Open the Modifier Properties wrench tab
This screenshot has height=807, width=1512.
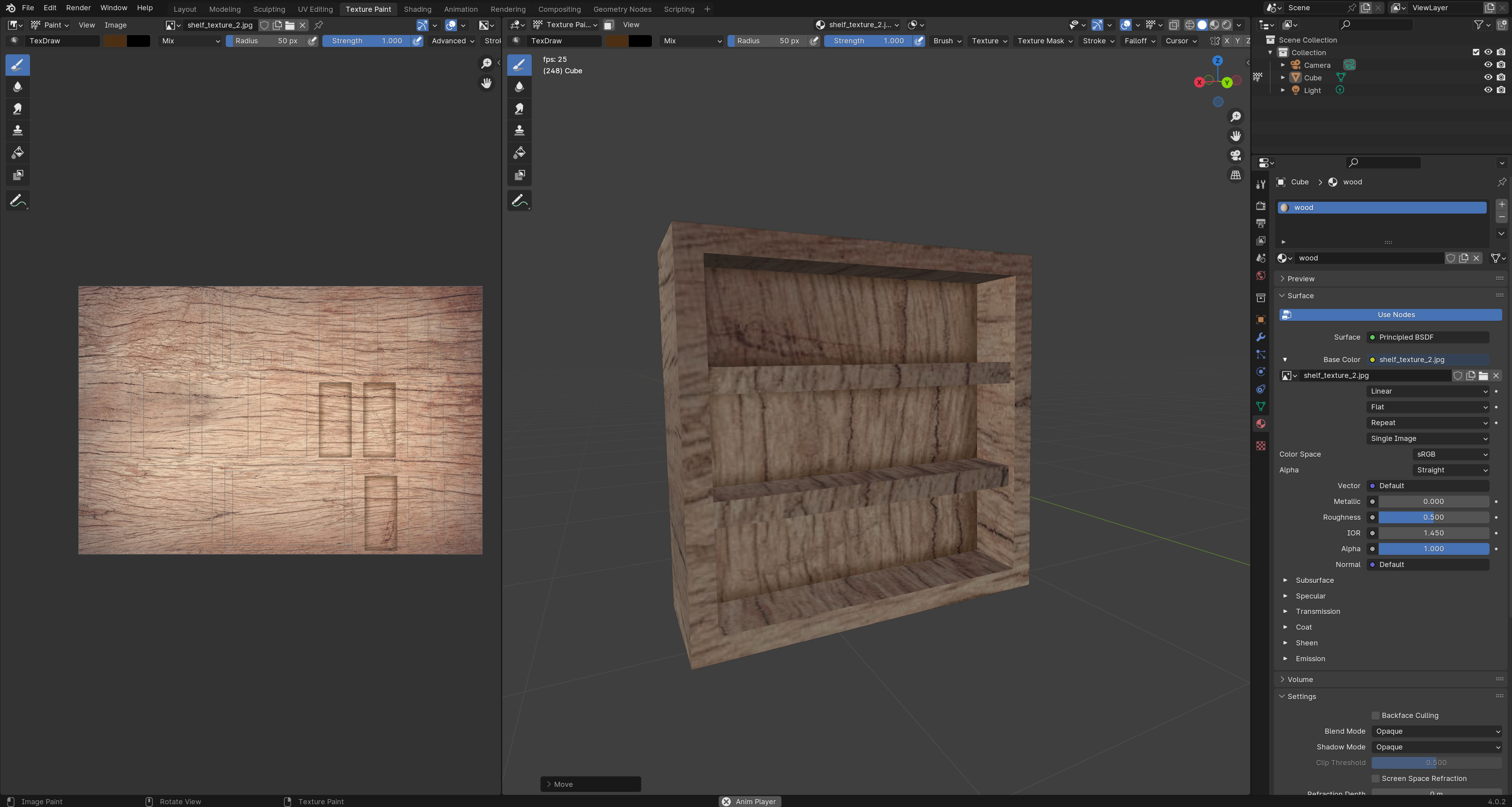(x=1260, y=337)
